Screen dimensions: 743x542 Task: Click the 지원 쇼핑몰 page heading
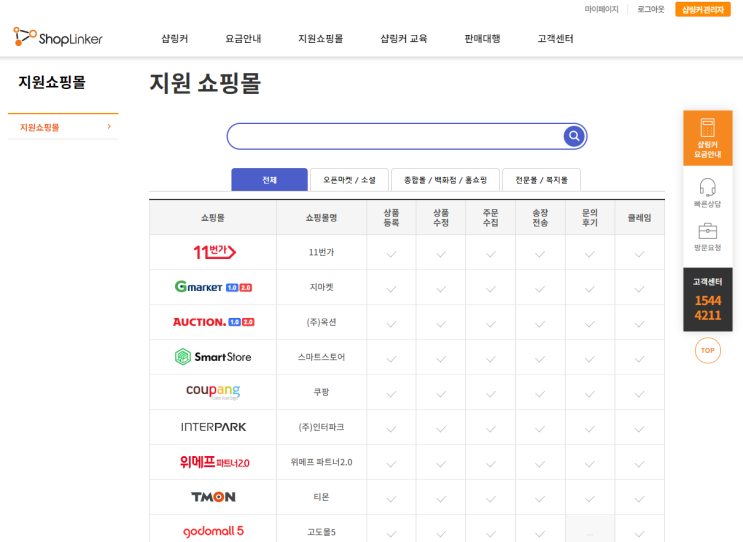tap(205, 83)
